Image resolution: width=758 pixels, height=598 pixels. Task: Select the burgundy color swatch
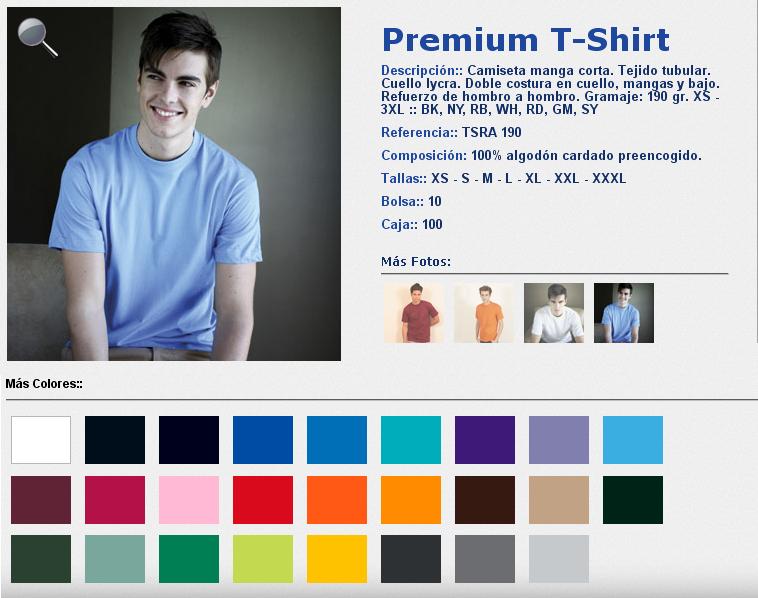click(41, 500)
